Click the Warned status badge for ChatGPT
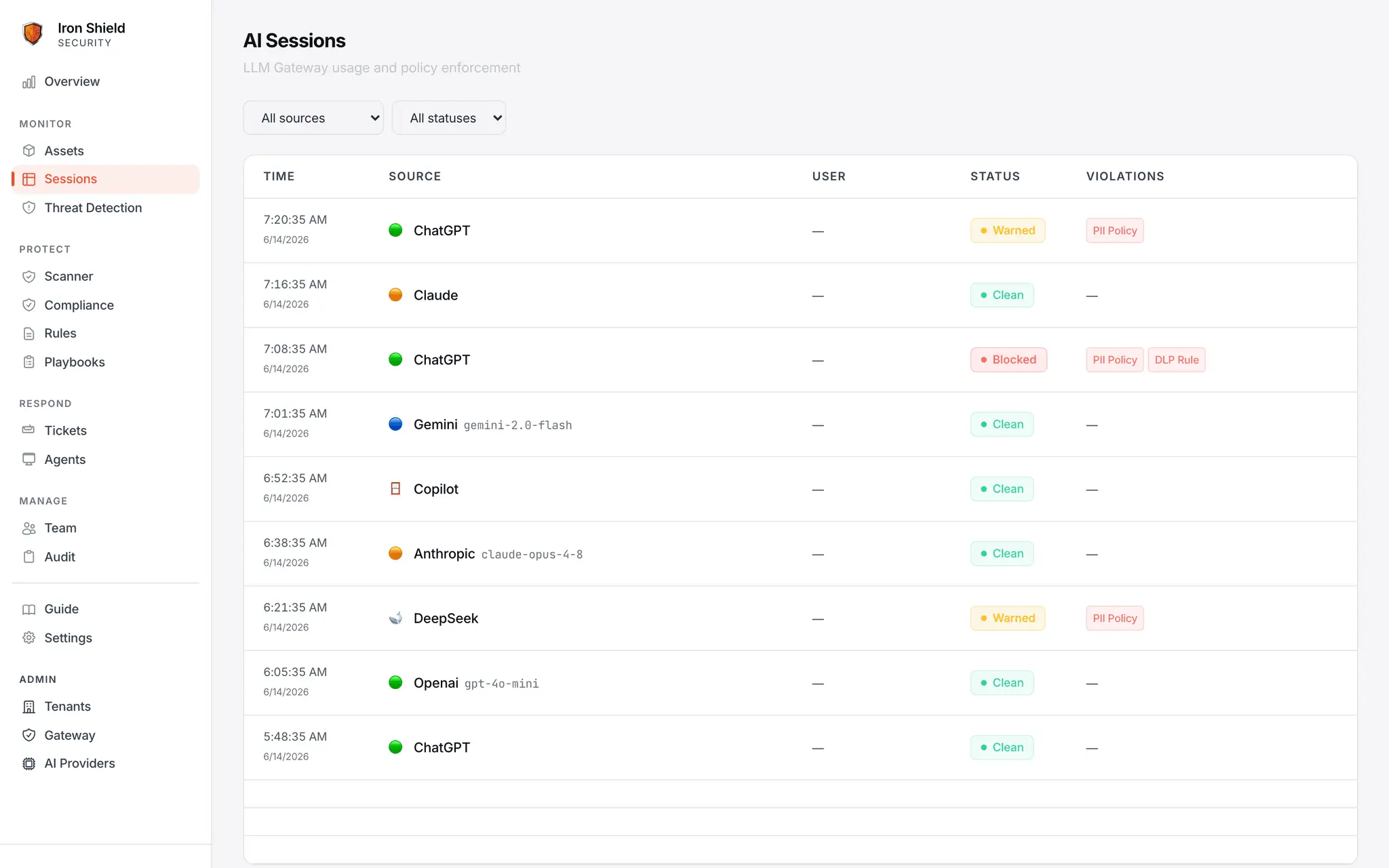1389x868 pixels. tap(1008, 231)
